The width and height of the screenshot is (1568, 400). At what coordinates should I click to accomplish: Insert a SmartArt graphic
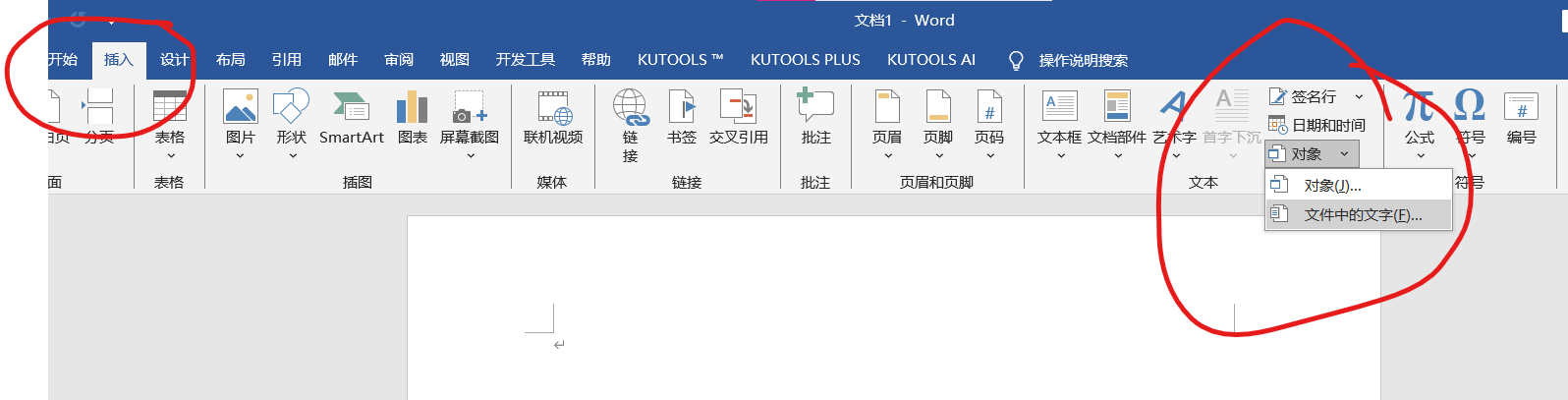[x=352, y=117]
